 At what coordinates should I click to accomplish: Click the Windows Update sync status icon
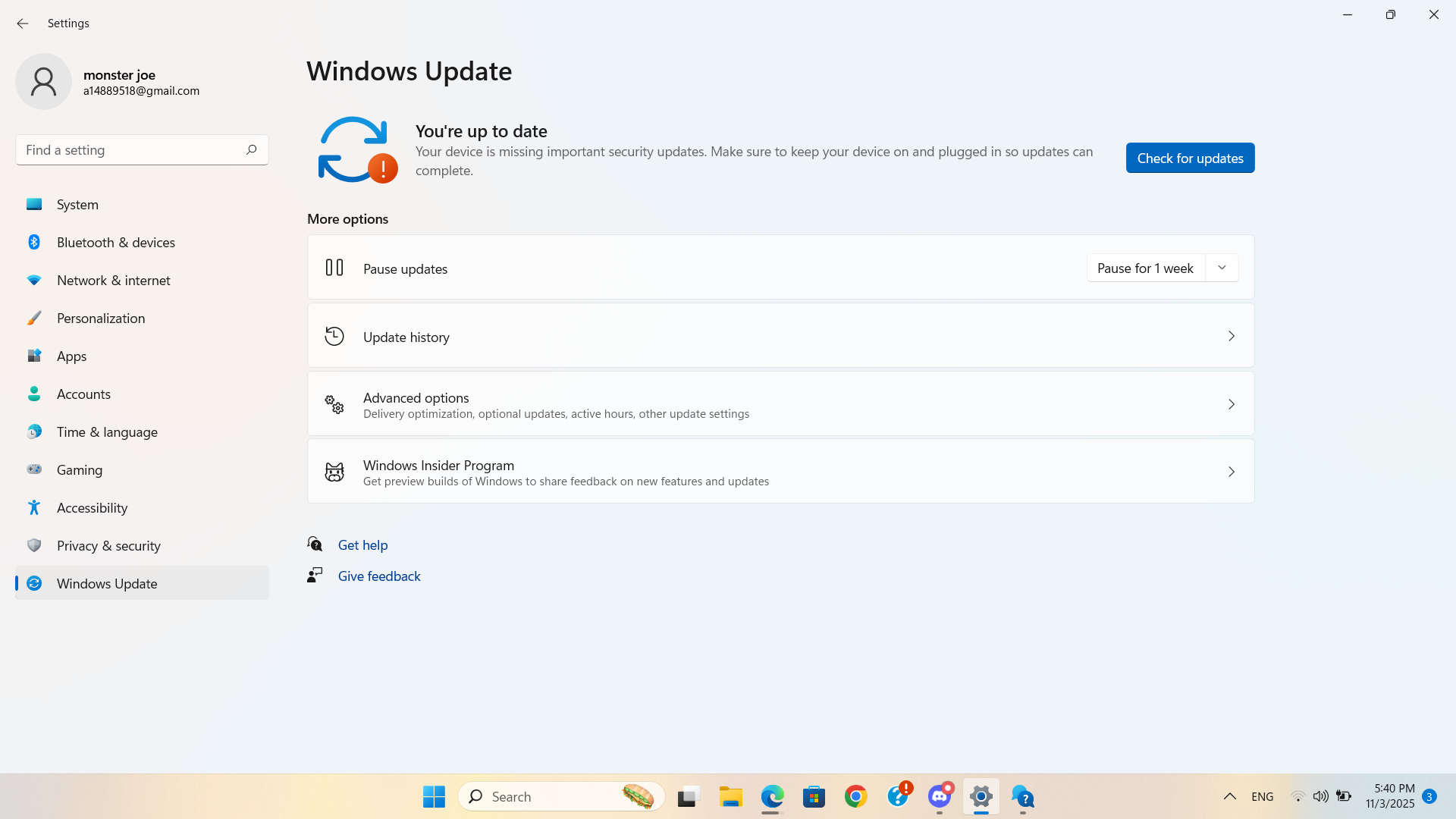click(x=354, y=149)
